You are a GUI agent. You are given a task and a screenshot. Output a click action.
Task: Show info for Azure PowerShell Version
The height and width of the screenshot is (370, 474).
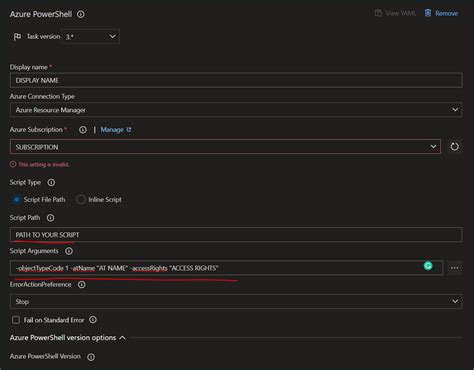pyautogui.click(x=91, y=357)
